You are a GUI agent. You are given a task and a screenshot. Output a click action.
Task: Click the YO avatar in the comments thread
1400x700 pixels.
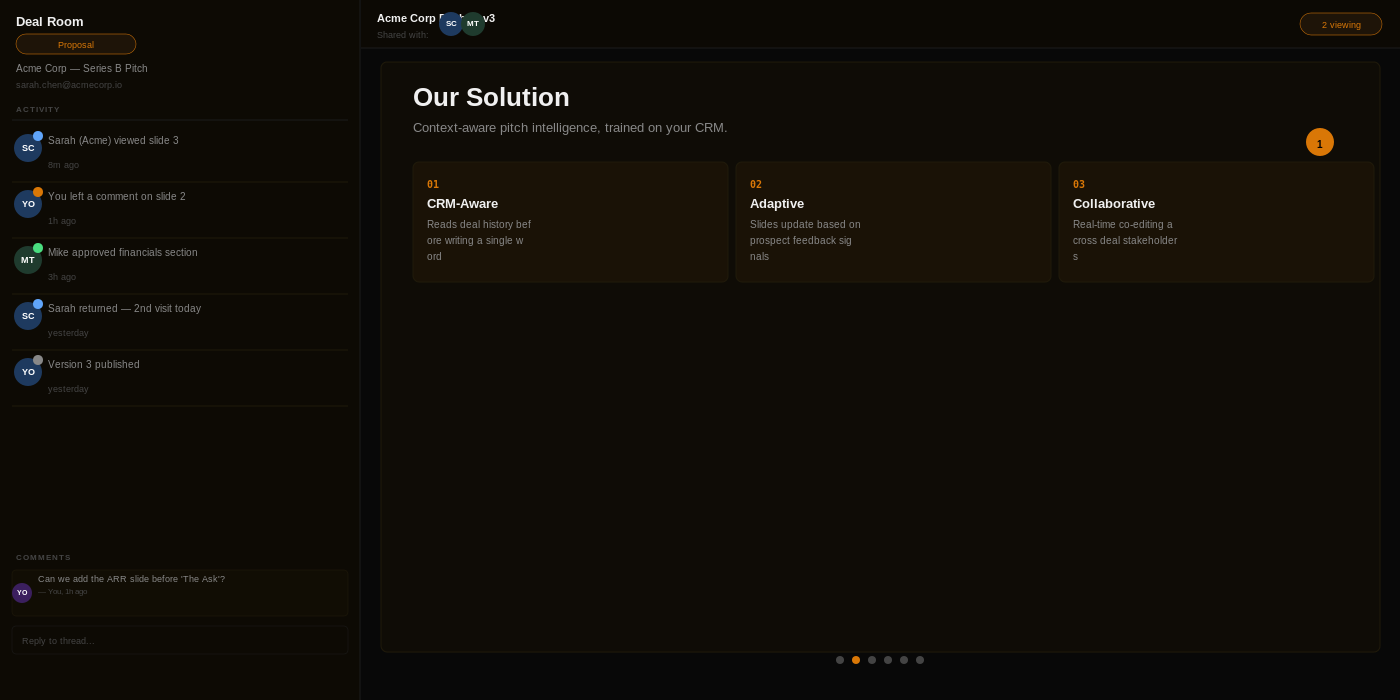coord(22,593)
